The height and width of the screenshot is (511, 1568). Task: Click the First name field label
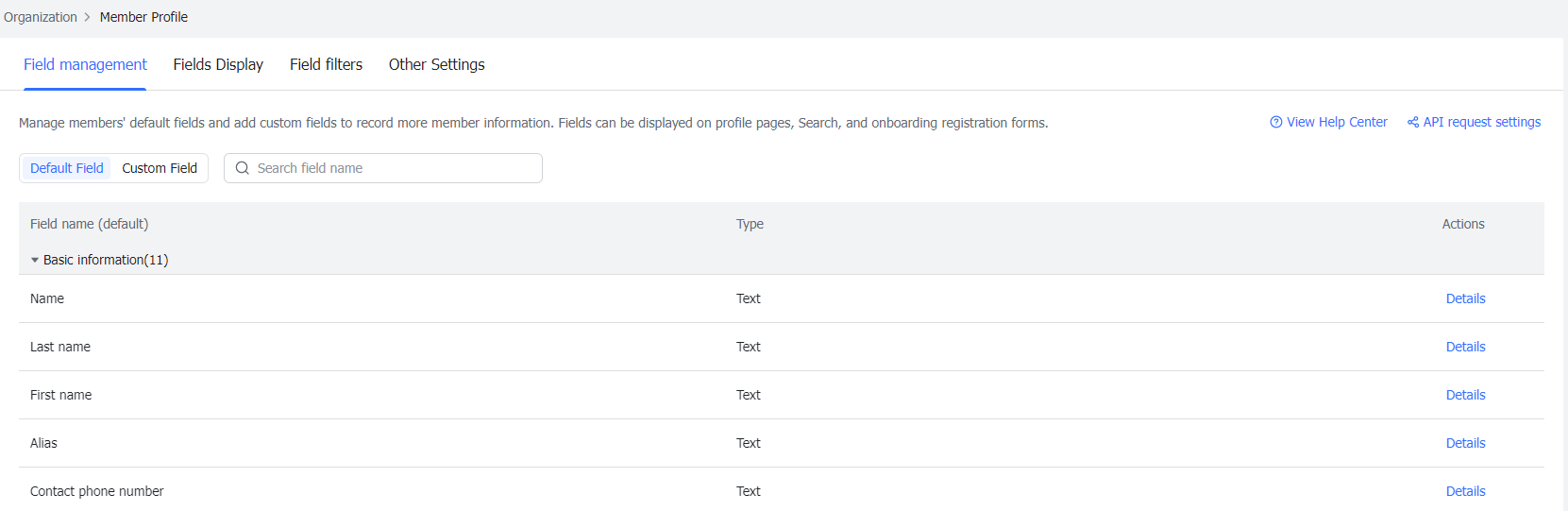point(60,395)
